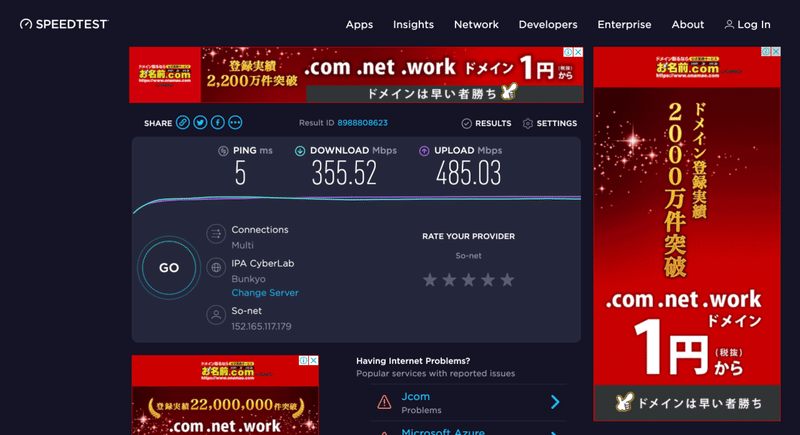The width and height of the screenshot is (800, 435).
Task: Expand the Jcom problems chevron
Action: (555, 402)
